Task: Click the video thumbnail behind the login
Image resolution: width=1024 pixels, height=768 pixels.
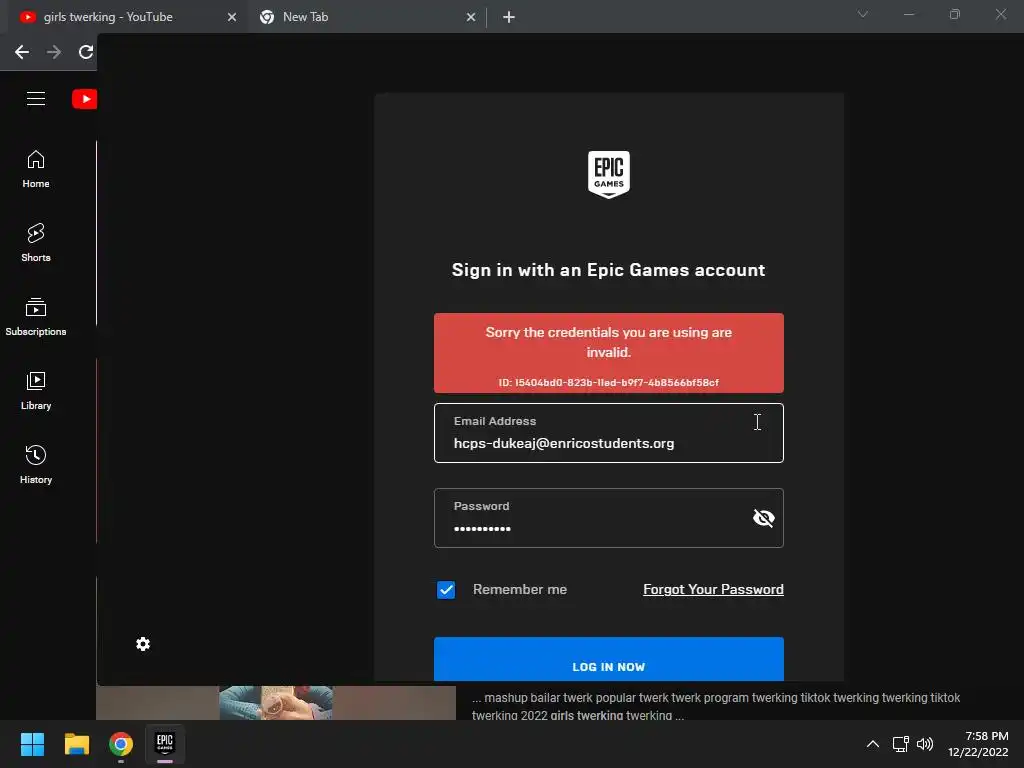Action: (276, 703)
